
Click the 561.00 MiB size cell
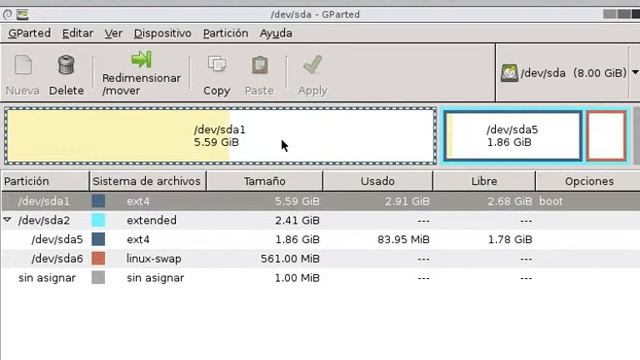click(290, 258)
